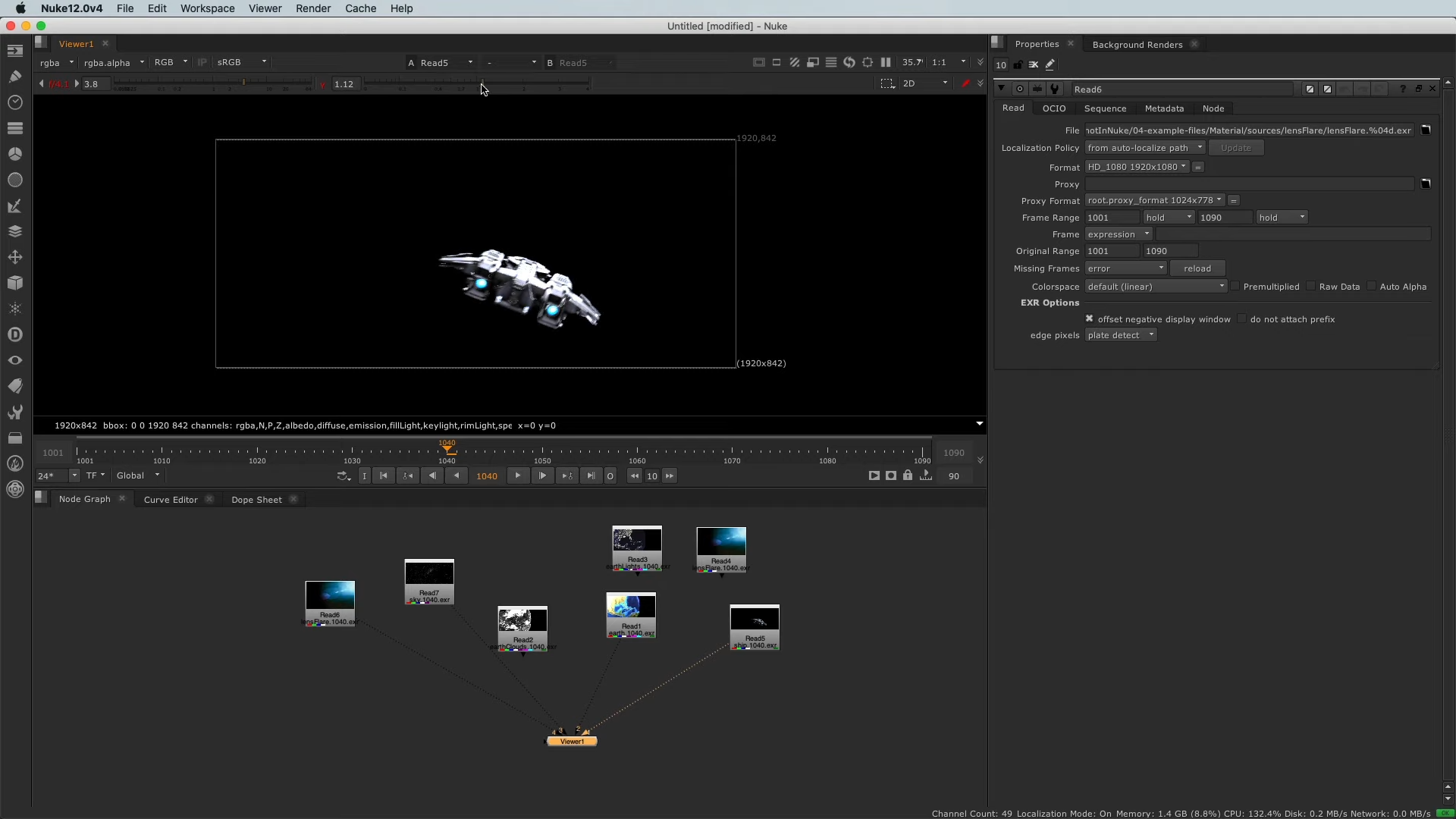Open the Particles nodes toolbar menu
Image resolution: width=1456 pixels, height=819 pixels.
(14, 309)
